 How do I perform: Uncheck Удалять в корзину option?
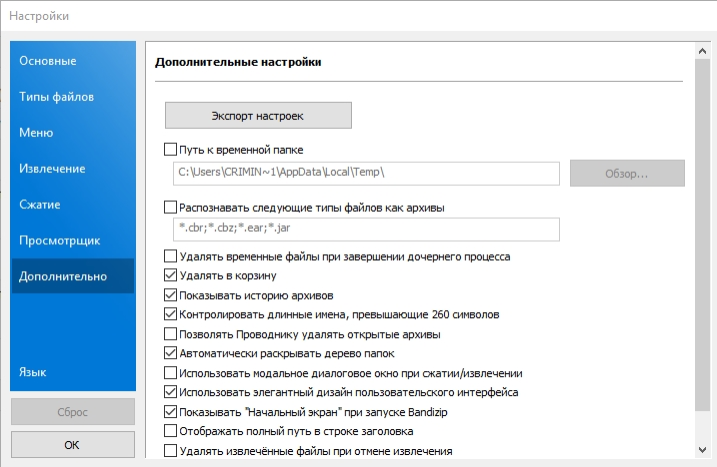point(170,275)
